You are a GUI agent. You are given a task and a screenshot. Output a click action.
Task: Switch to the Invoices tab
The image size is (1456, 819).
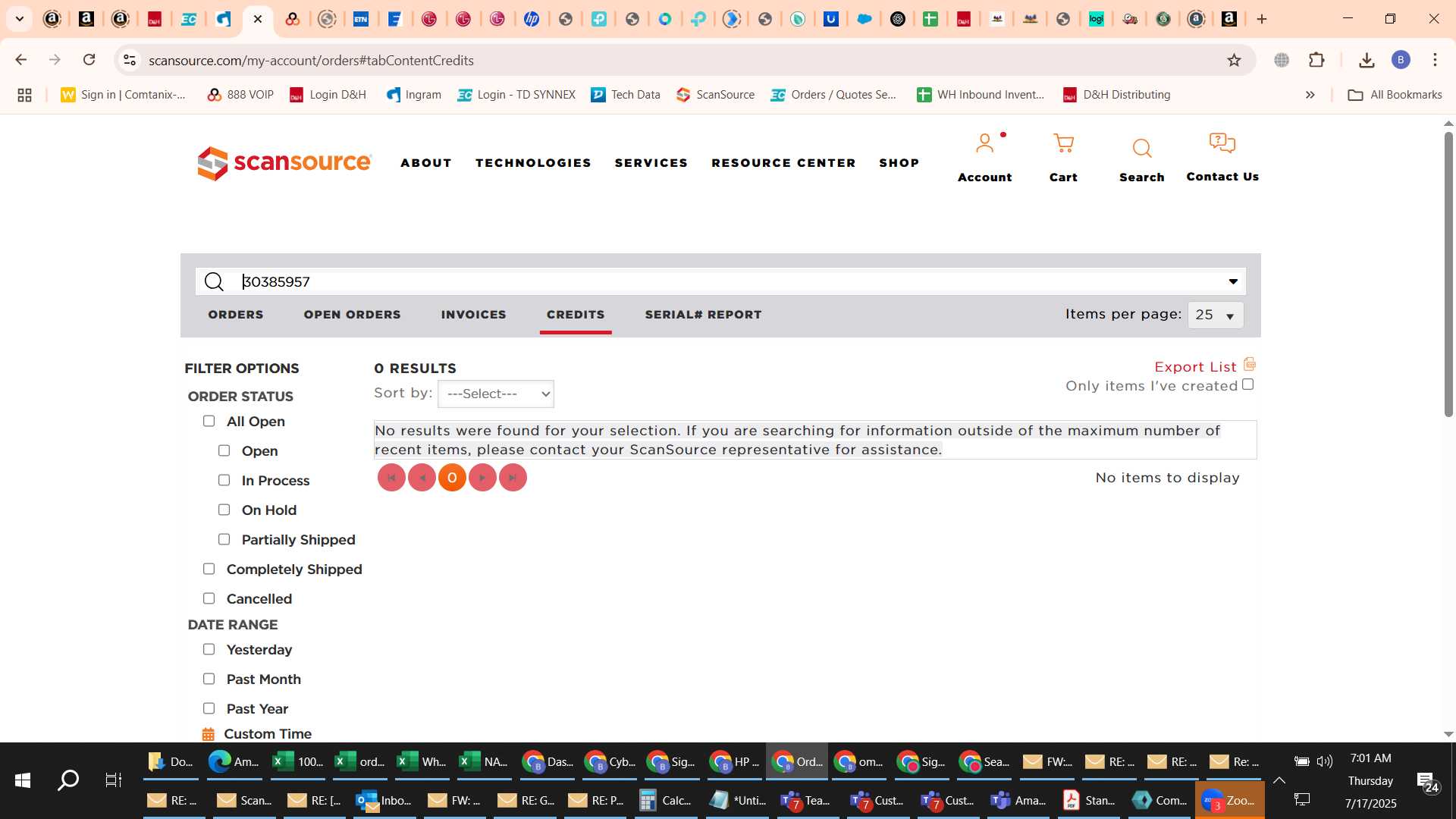click(473, 315)
